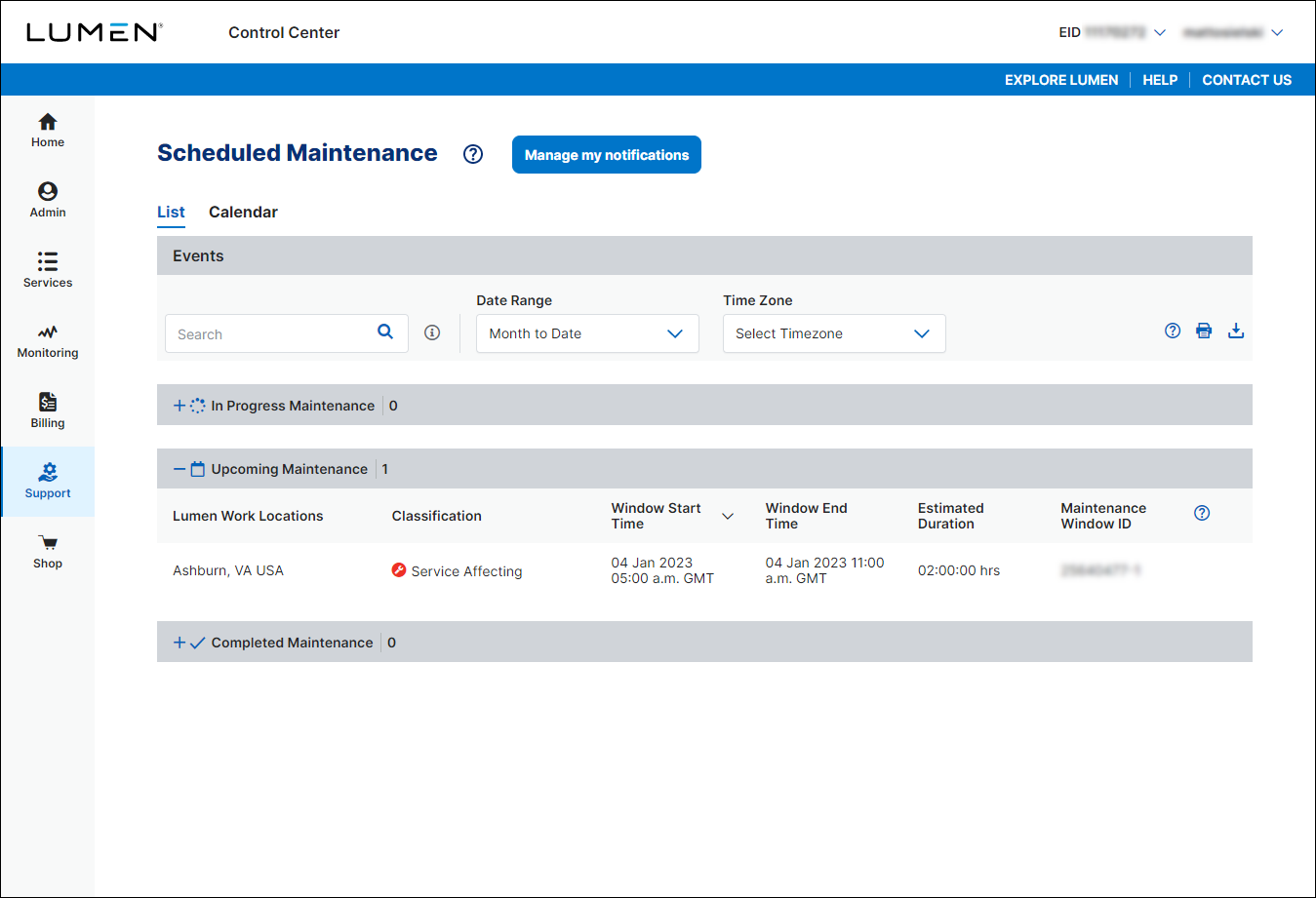
Task: Select Support in the sidebar
Action: (x=47, y=482)
